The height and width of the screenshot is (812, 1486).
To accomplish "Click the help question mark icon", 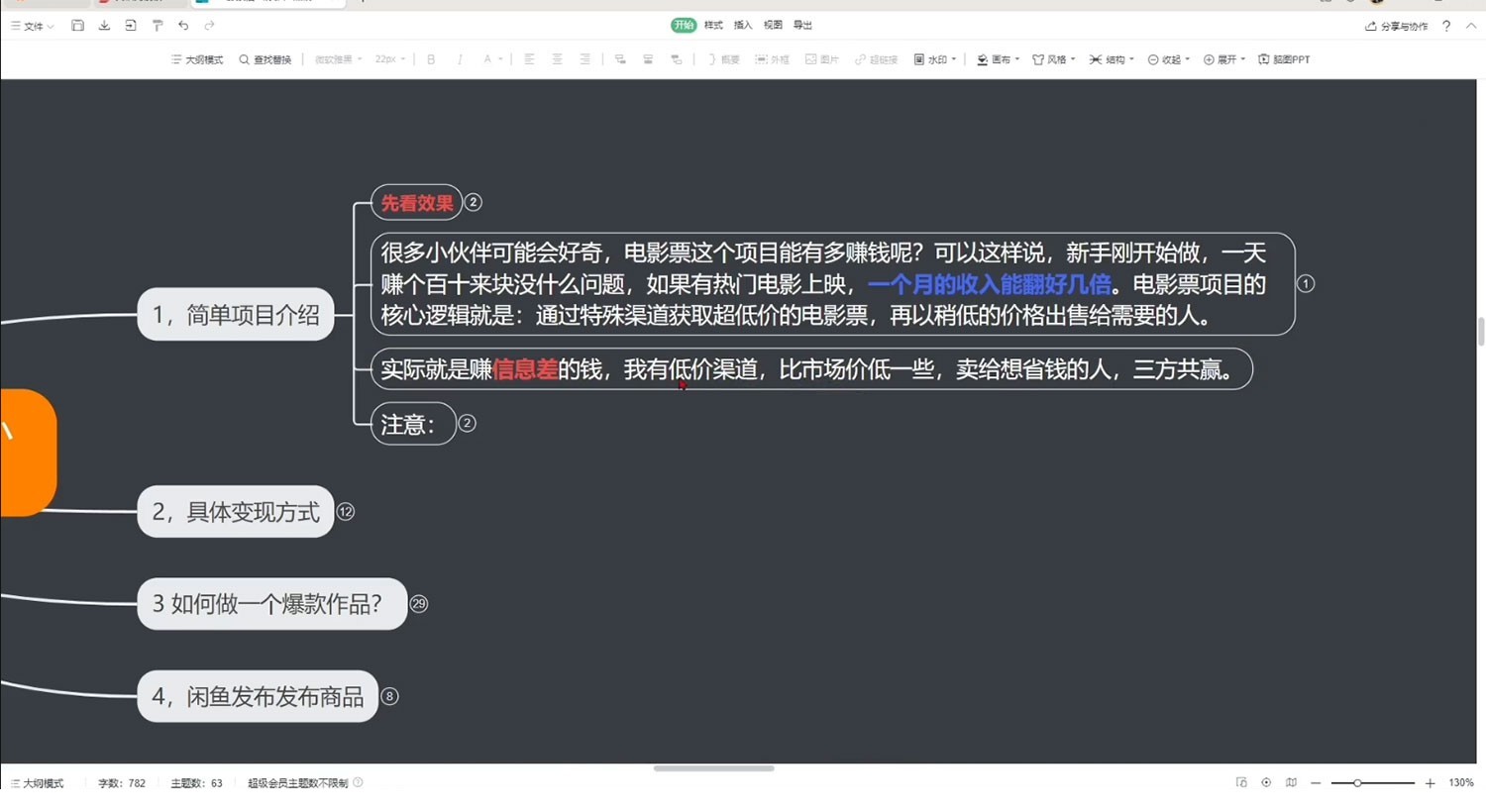I will coord(1446,26).
